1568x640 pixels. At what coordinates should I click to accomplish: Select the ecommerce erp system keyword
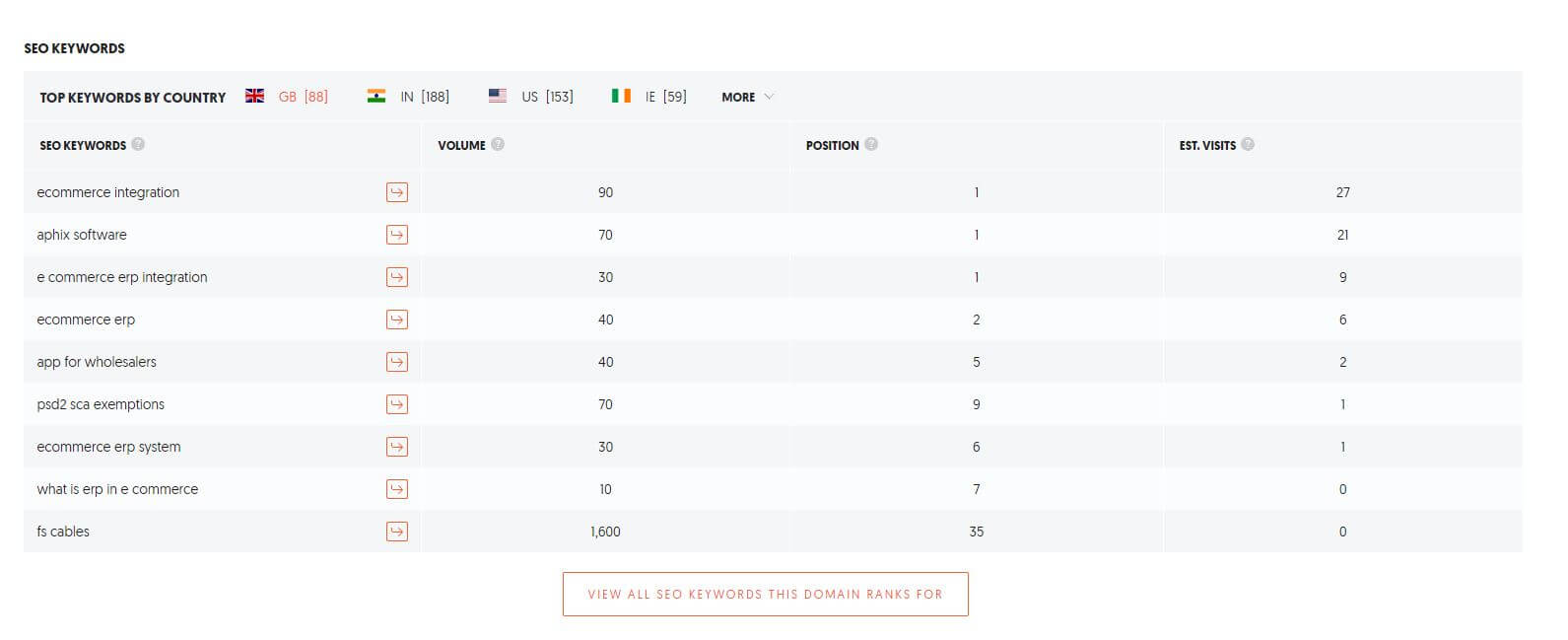(x=108, y=447)
